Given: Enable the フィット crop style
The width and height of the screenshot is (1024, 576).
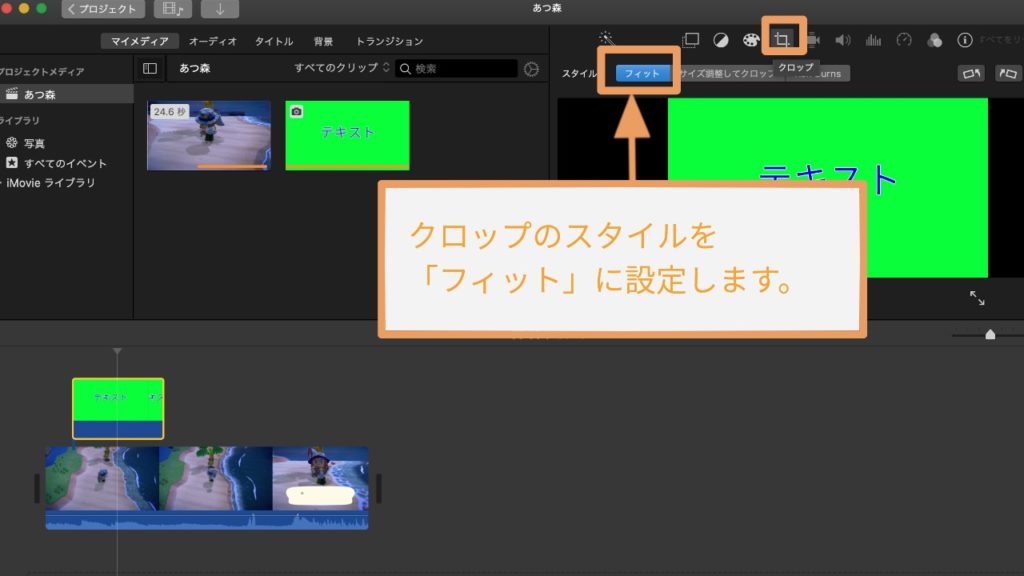Looking at the screenshot, I should point(640,72).
